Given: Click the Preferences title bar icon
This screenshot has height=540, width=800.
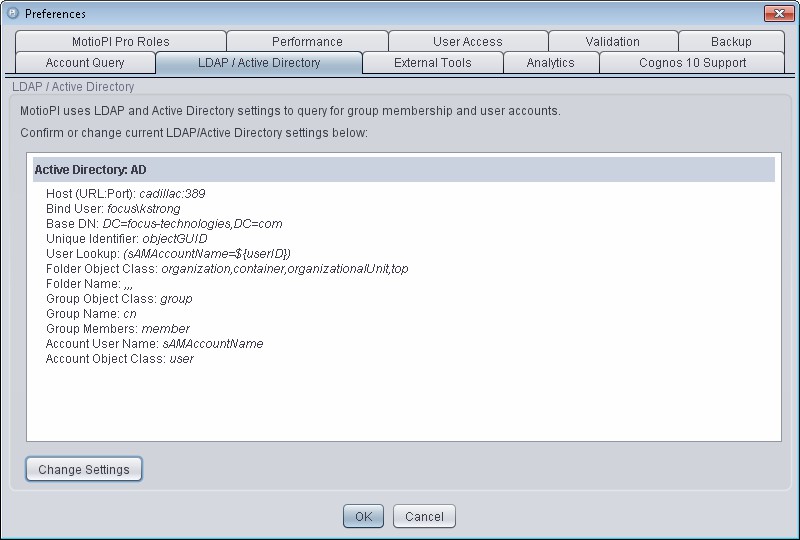Looking at the screenshot, I should [12, 13].
